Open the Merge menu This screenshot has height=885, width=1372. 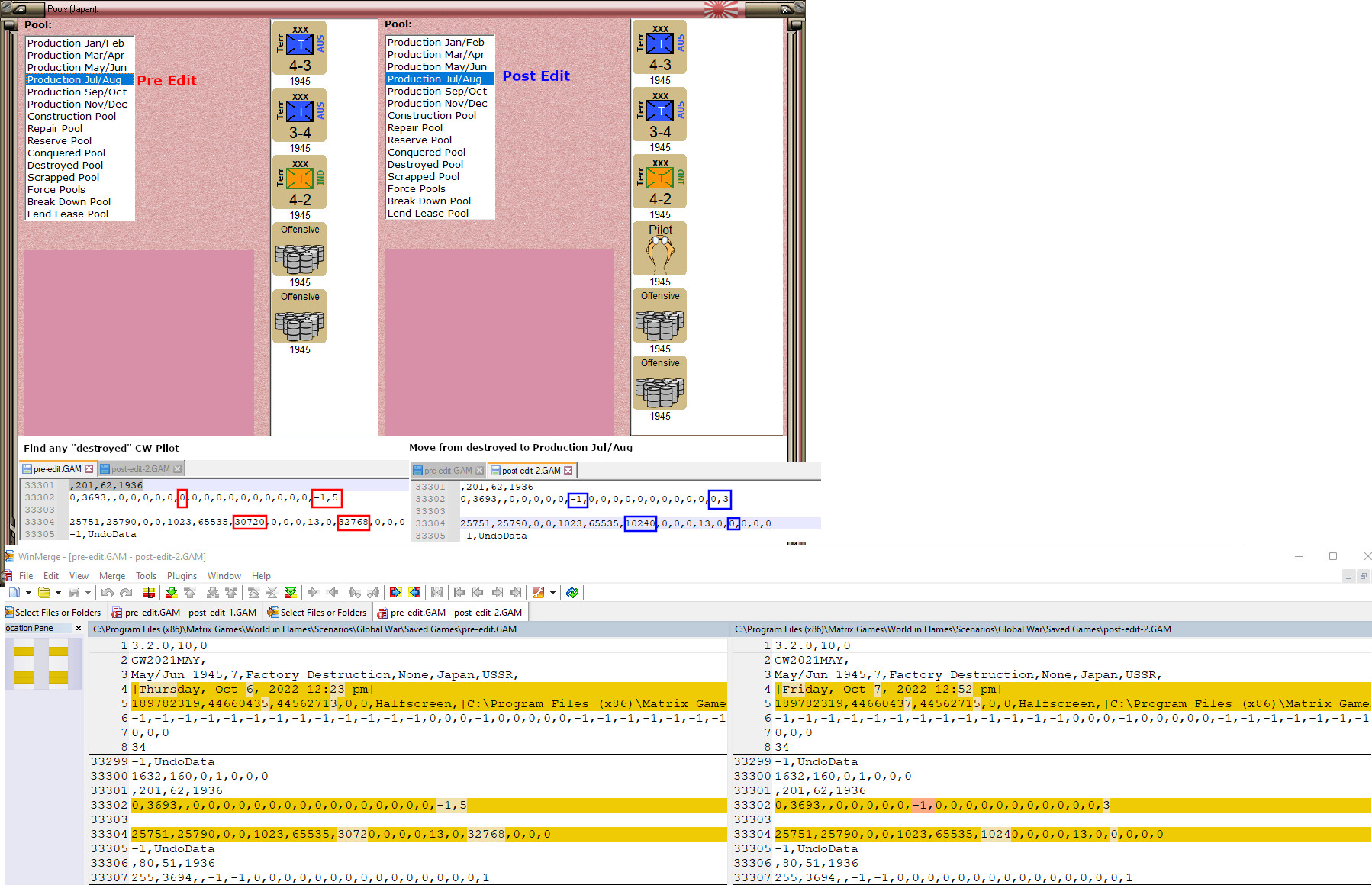tap(112, 576)
